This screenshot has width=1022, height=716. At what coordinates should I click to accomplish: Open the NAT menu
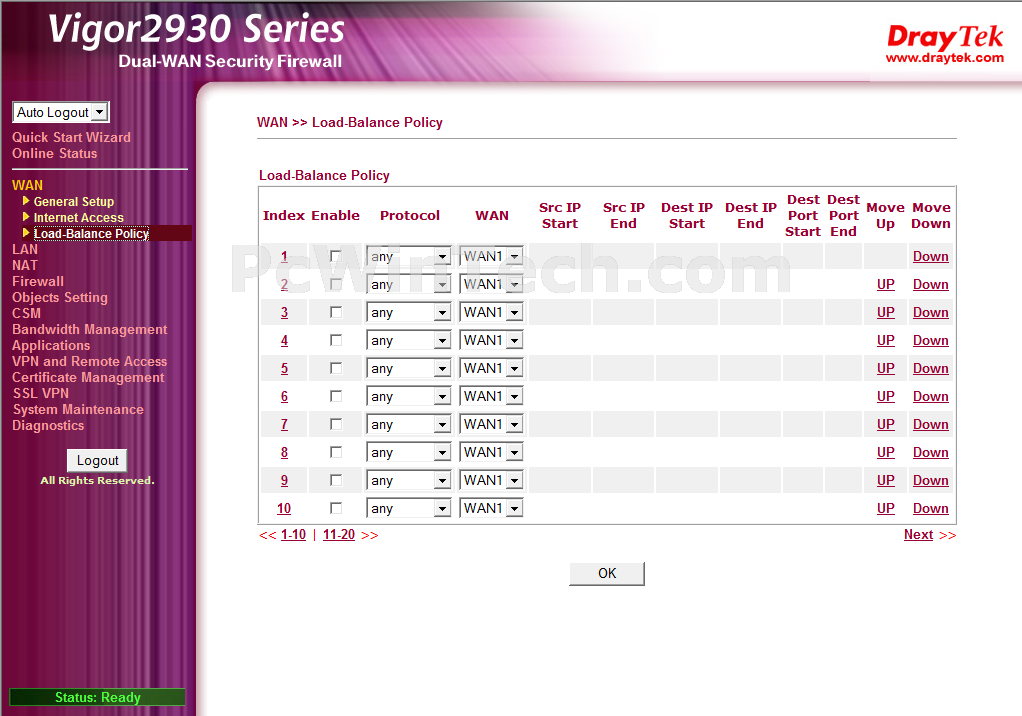[x=25, y=266]
